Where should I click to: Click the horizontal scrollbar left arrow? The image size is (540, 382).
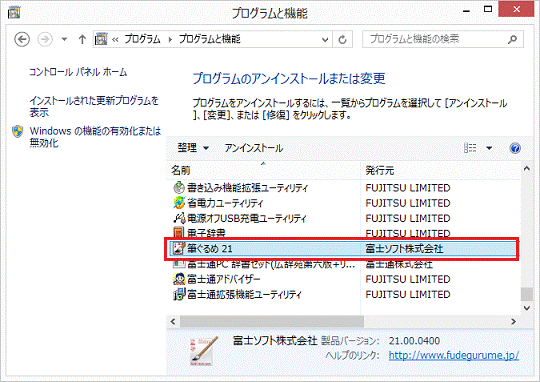pos(173,321)
